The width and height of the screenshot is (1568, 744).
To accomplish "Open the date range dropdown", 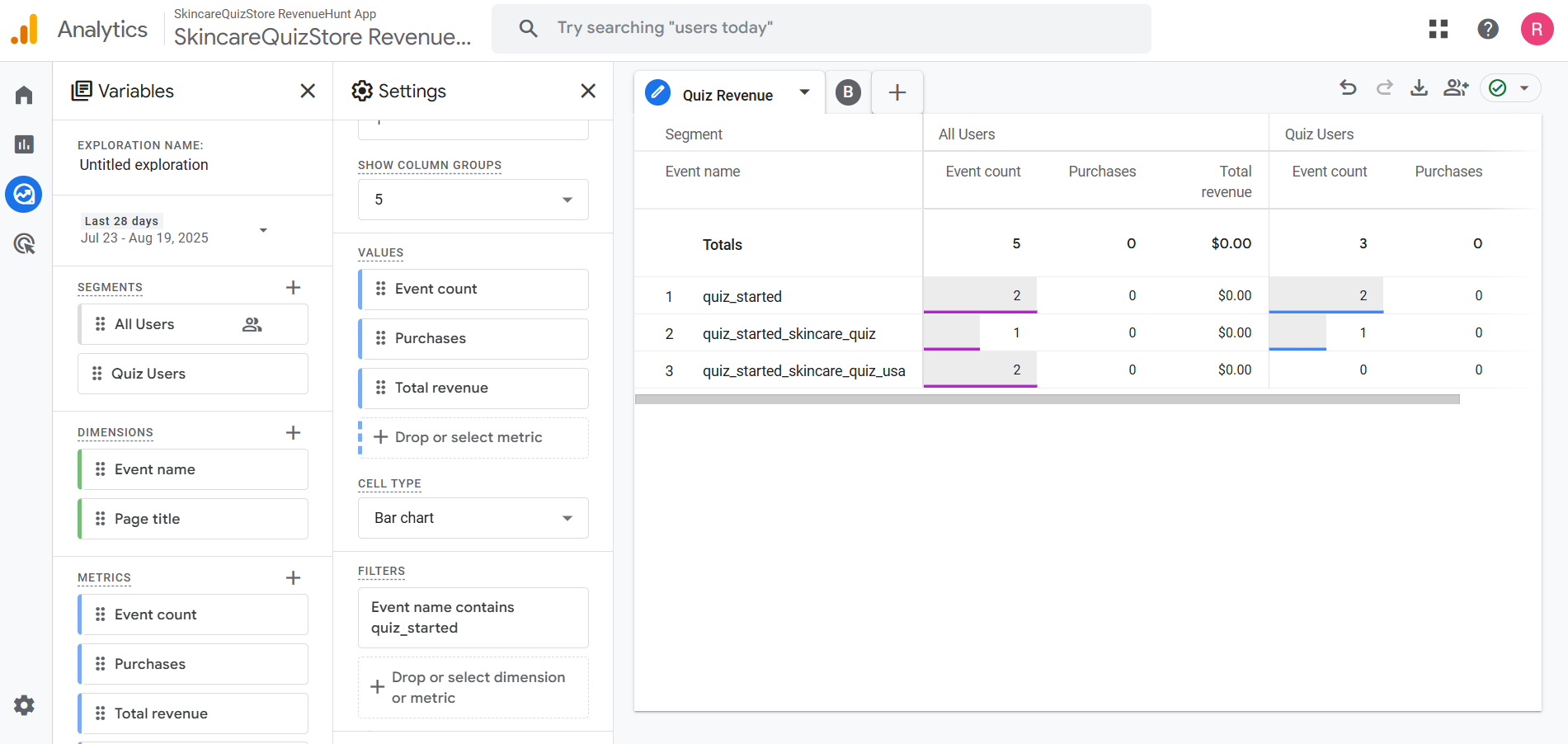I will pyautogui.click(x=263, y=230).
